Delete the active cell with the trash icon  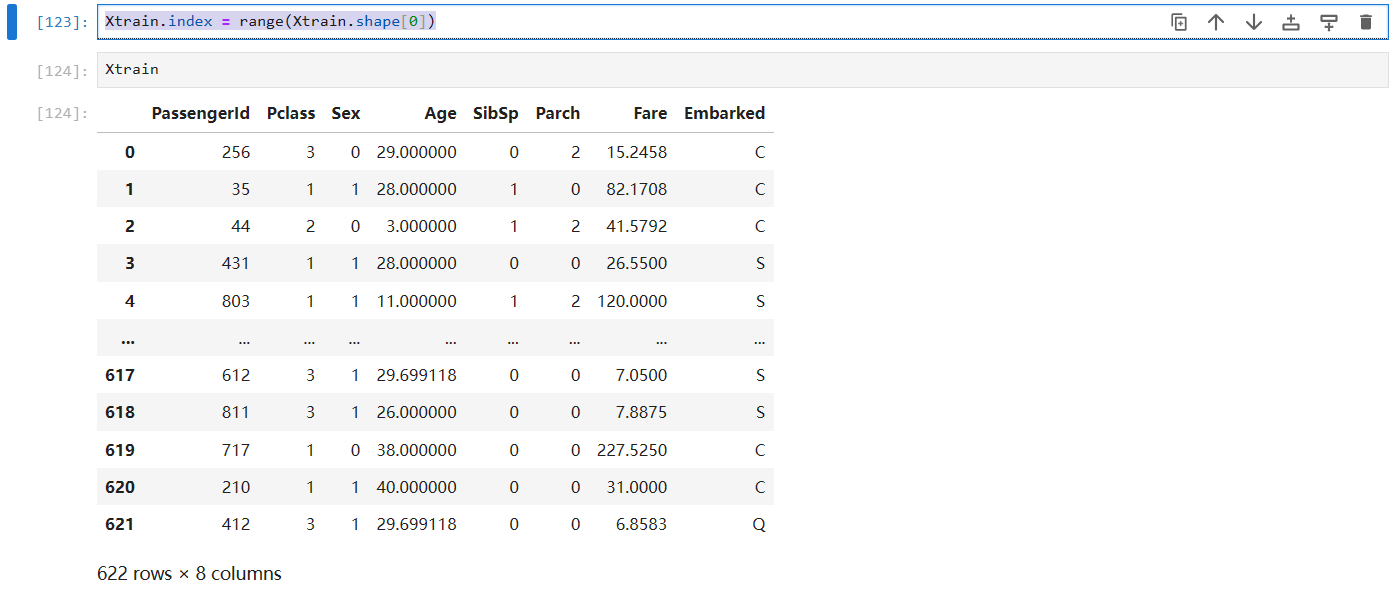point(1366,22)
